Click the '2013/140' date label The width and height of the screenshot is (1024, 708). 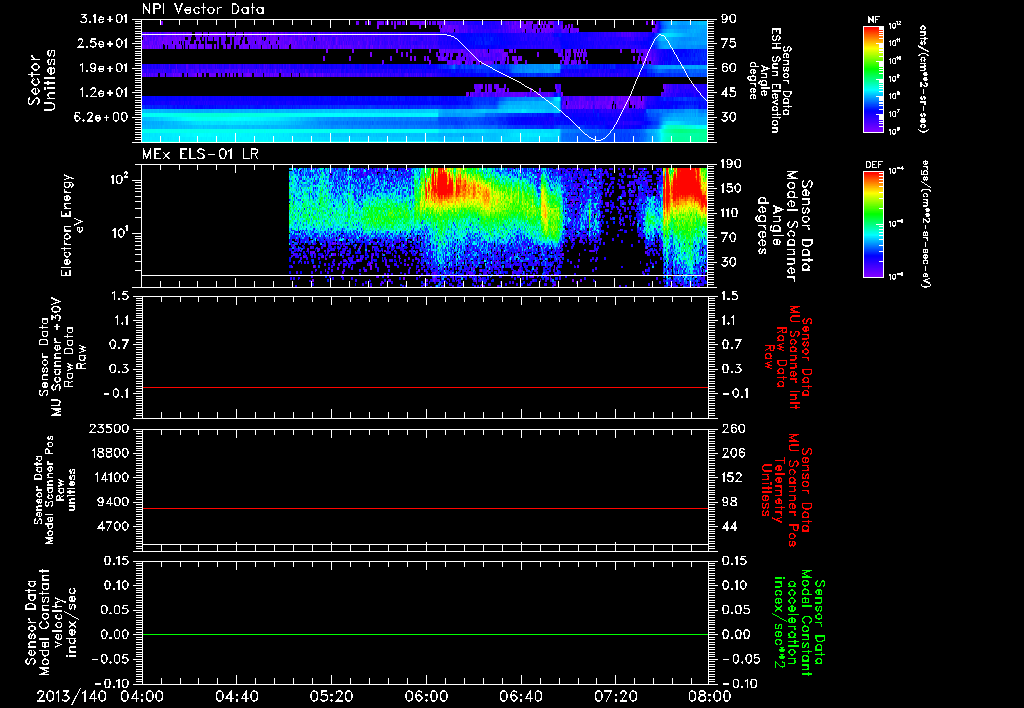(x=71, y=696)
